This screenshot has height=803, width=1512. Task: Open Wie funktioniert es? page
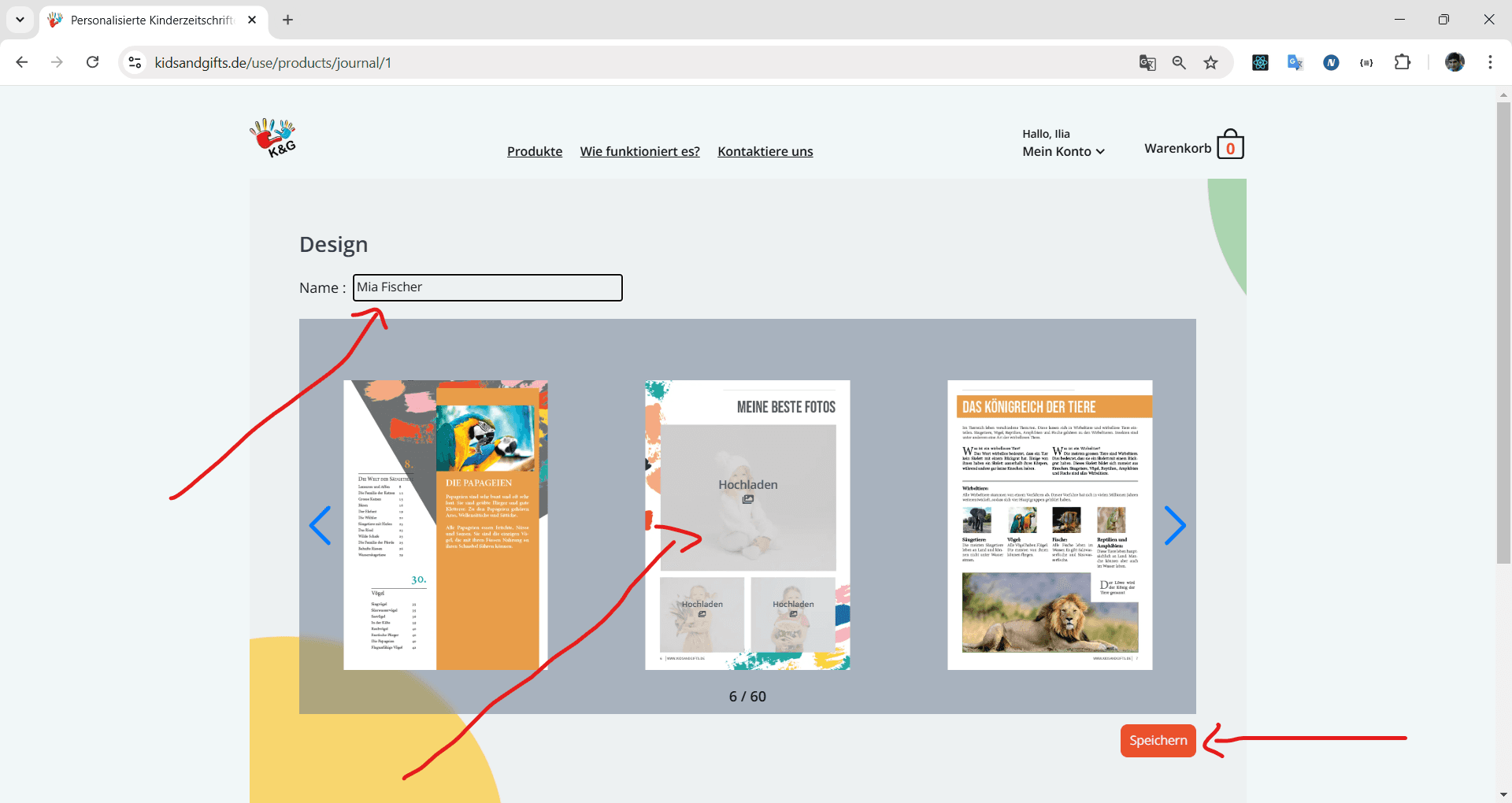coord(639,151)
